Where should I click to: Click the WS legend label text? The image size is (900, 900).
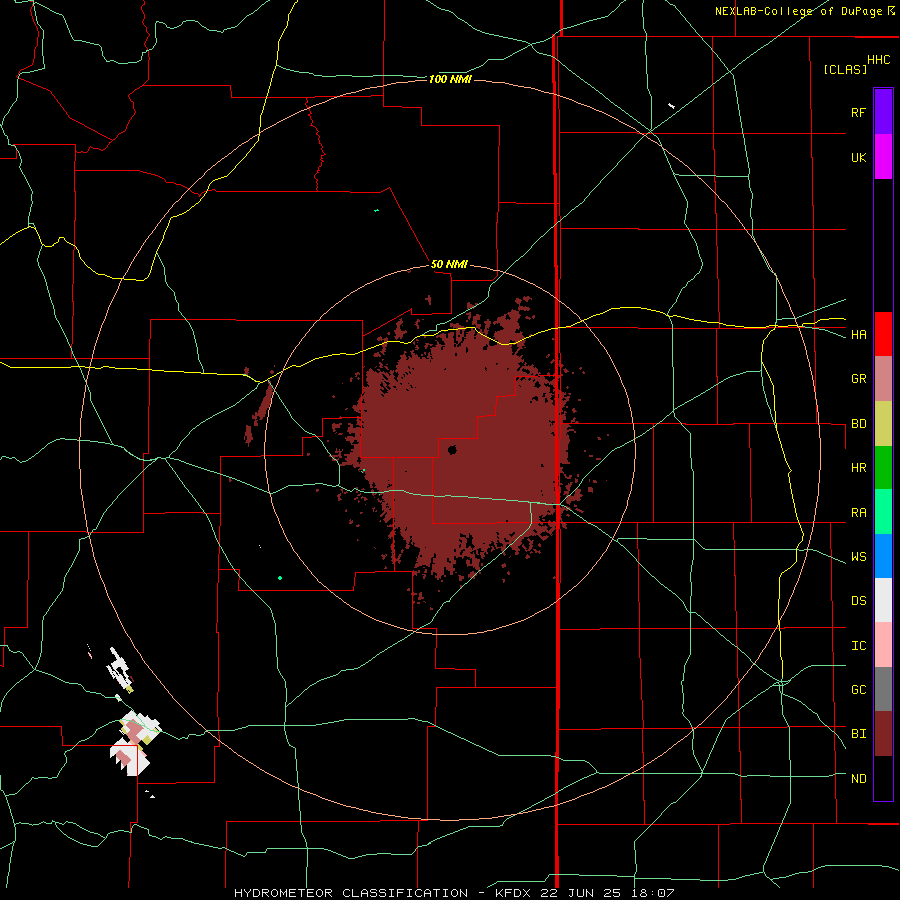[x=858, y=557]
